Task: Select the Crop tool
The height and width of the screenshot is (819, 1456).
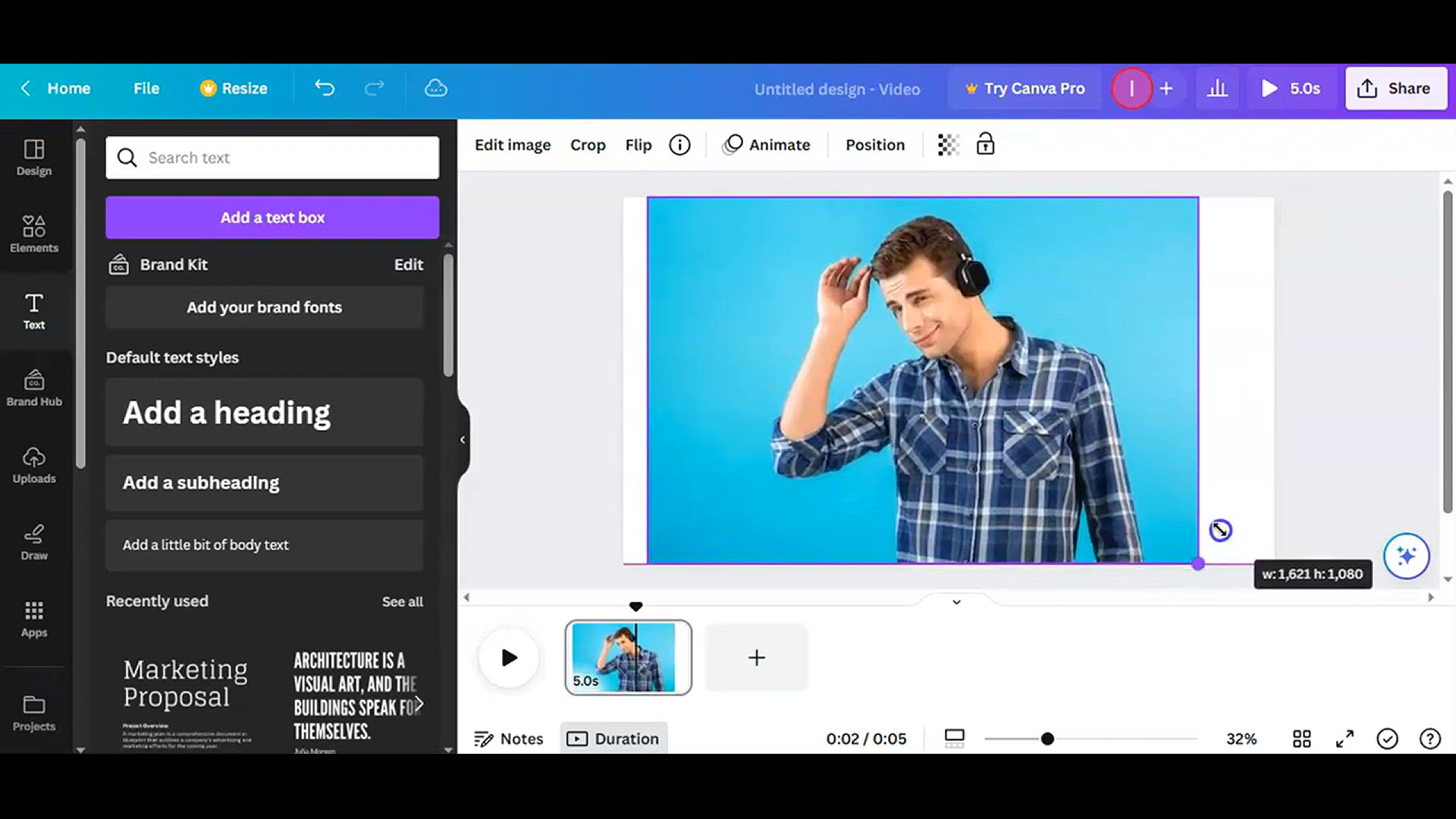Action: pos(588,145)
